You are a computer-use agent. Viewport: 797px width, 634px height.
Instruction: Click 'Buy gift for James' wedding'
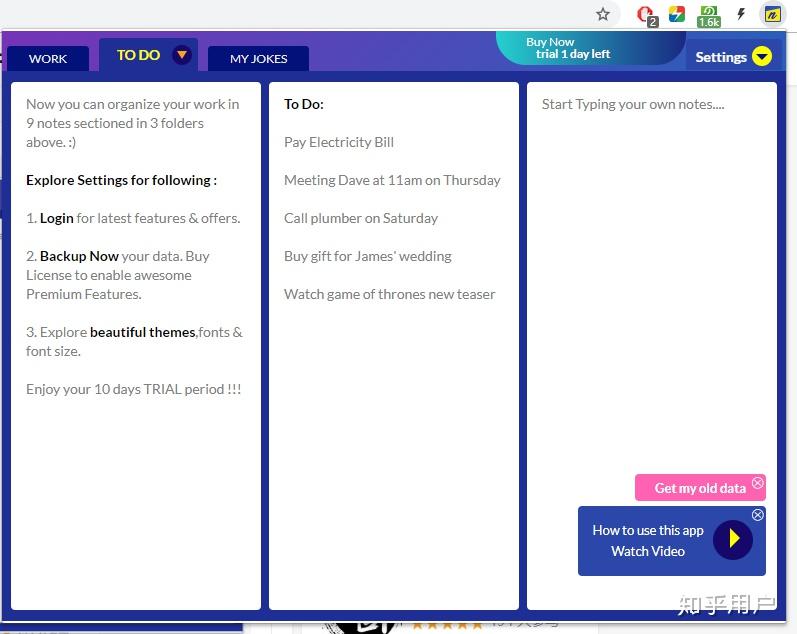point(367,256)
